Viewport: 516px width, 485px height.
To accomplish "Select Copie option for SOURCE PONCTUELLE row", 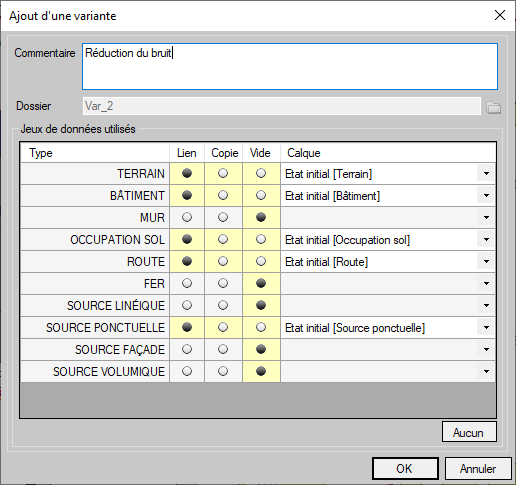I will 223,327.
